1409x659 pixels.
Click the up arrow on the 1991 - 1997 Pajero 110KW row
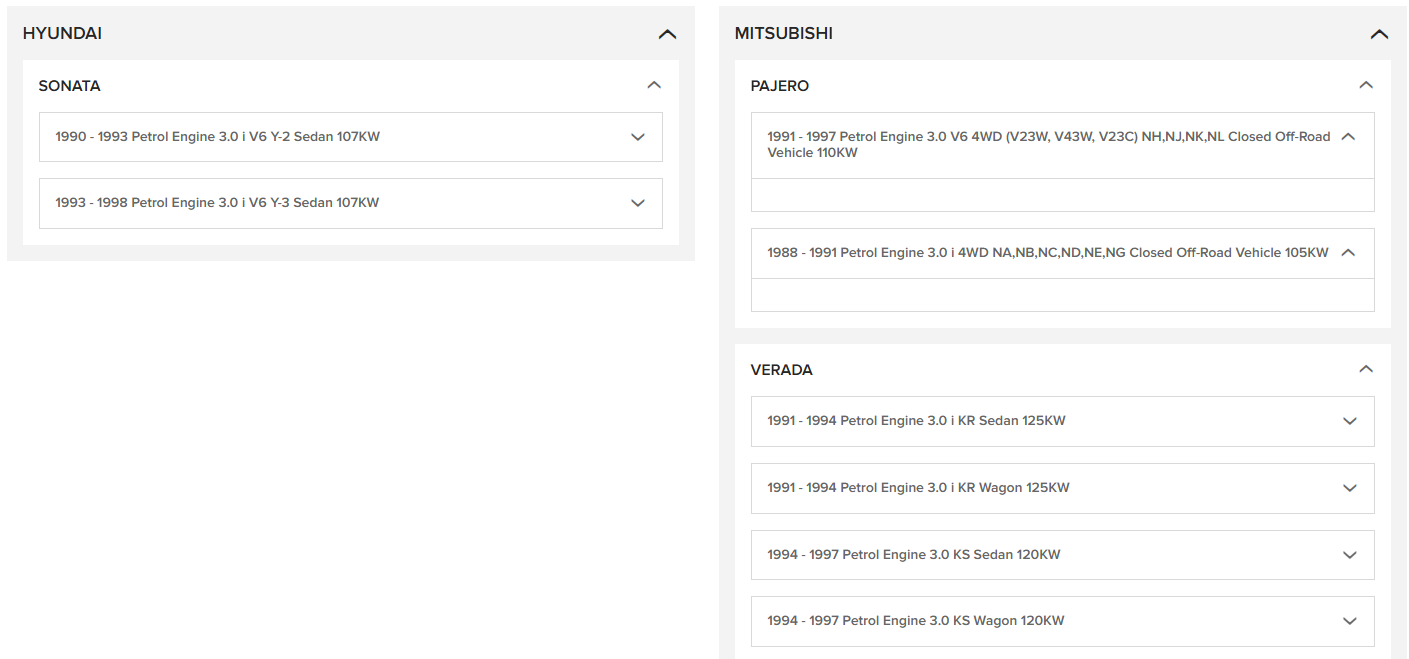coord(1348,137)
